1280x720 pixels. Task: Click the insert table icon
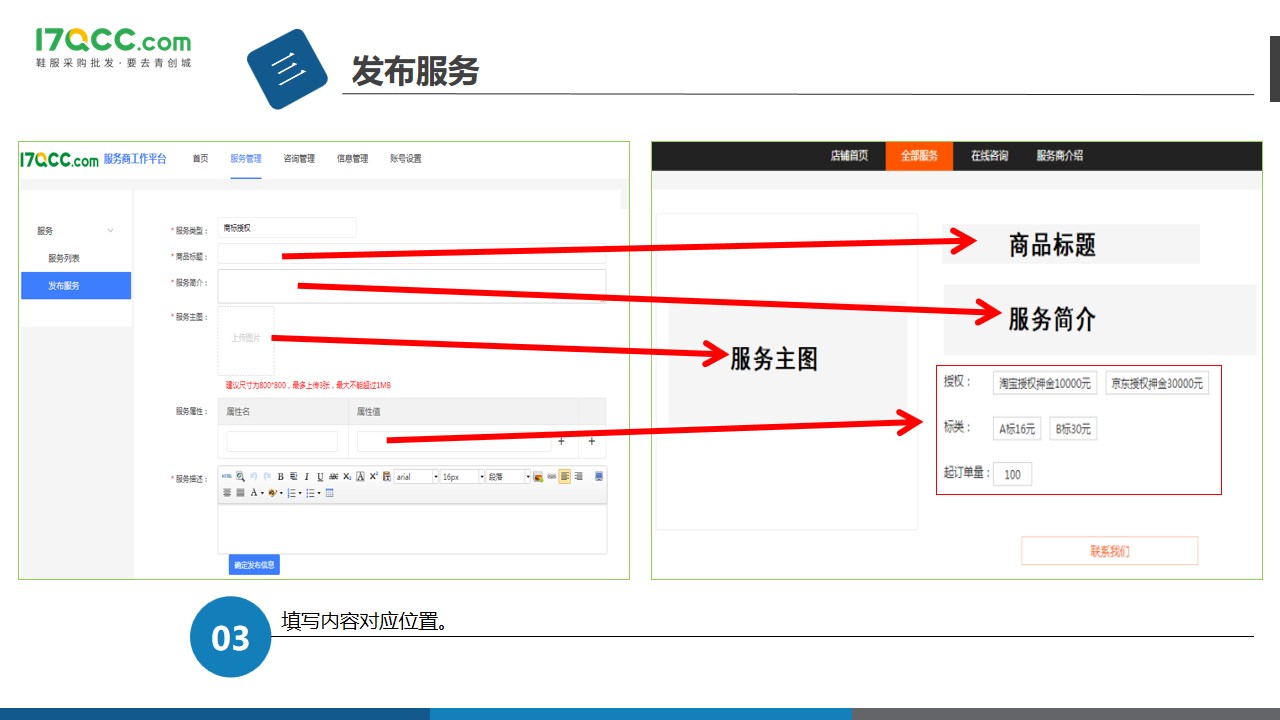[330, 493]
